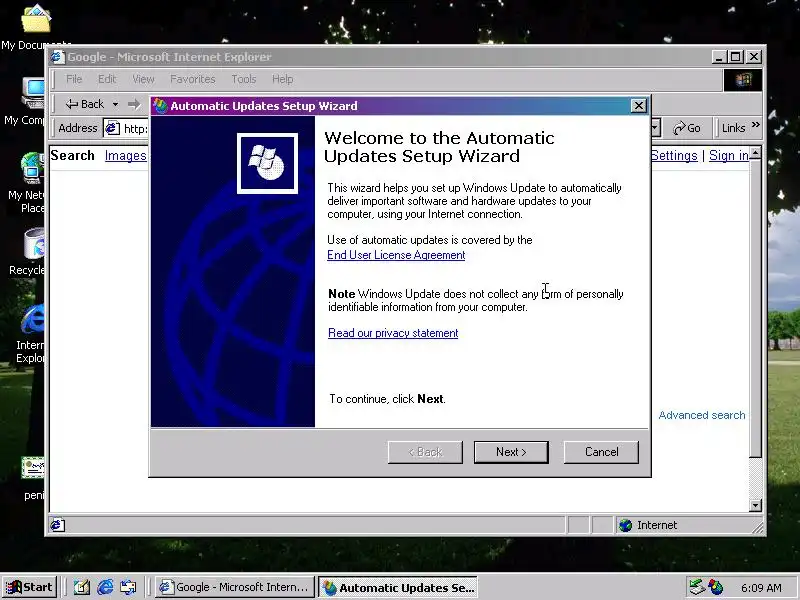Click the Show Desktop quick launch icon
Screen dimensions: 800x600
pyautogui.click(x=82, y=588)
